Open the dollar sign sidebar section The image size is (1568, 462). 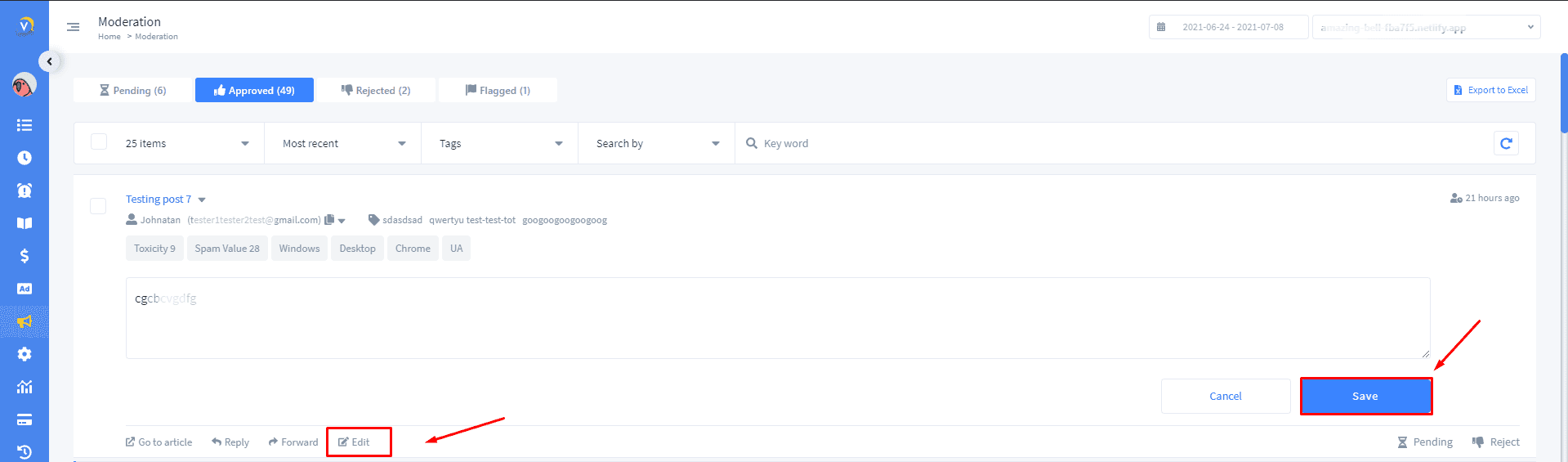25,256
